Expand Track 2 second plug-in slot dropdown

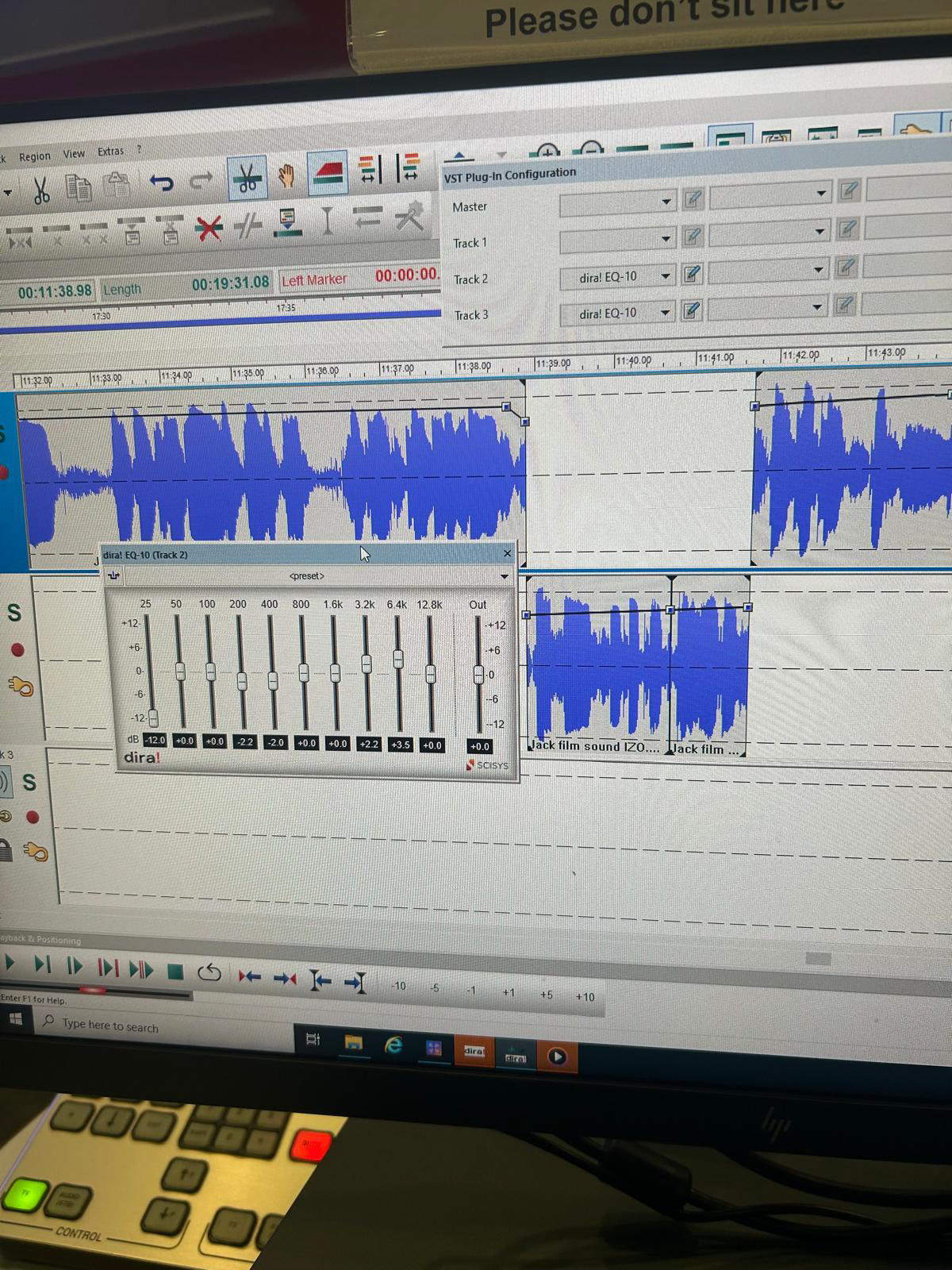point(819,269)
